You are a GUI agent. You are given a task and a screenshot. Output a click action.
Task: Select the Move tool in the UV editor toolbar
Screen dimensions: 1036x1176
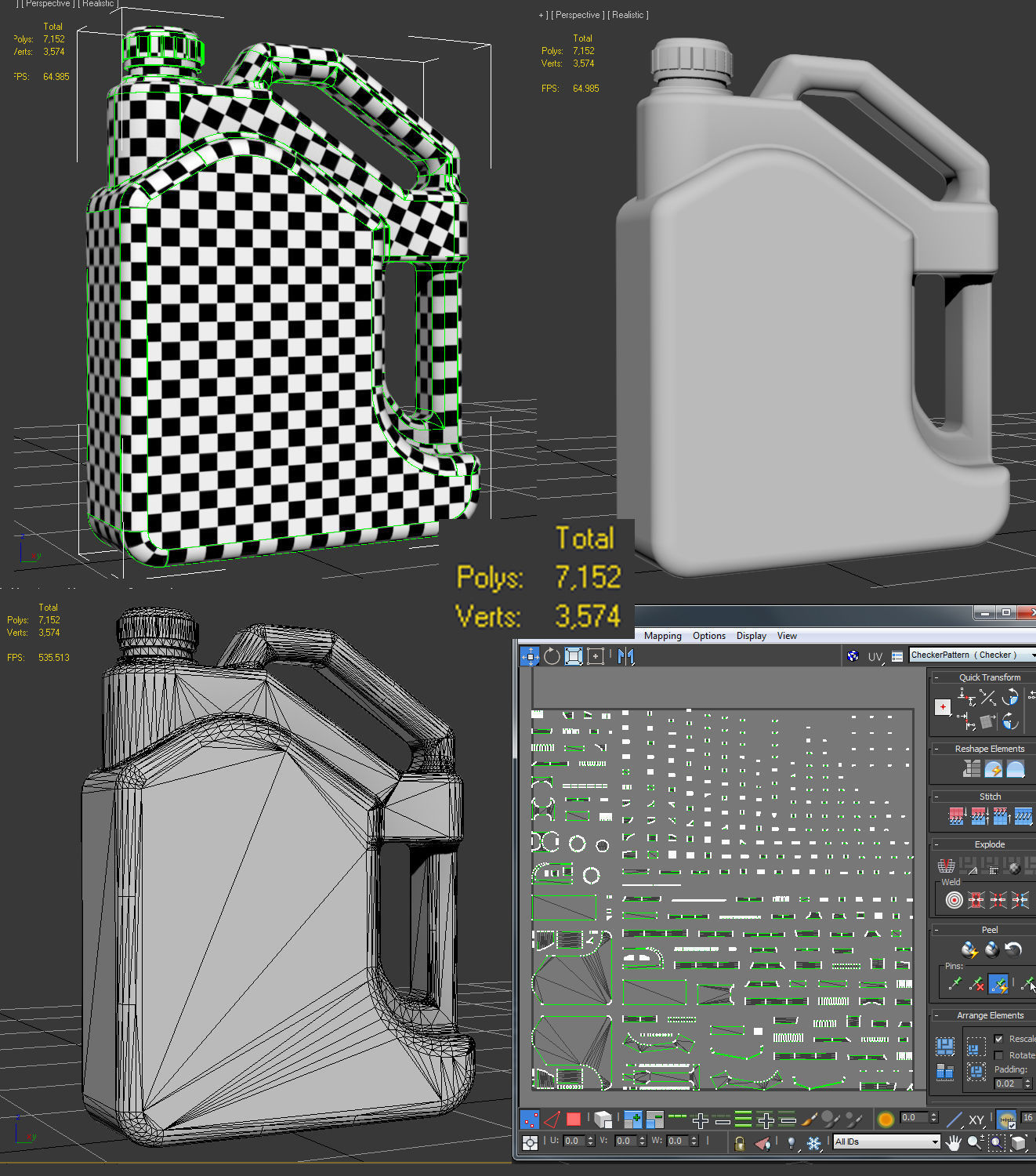[531, 656]
